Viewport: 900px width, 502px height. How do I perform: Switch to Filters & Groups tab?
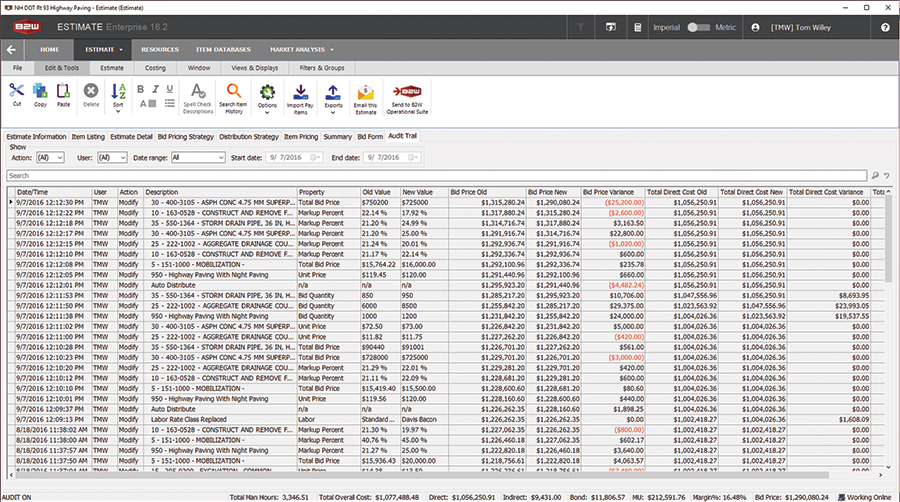(322, 68)
